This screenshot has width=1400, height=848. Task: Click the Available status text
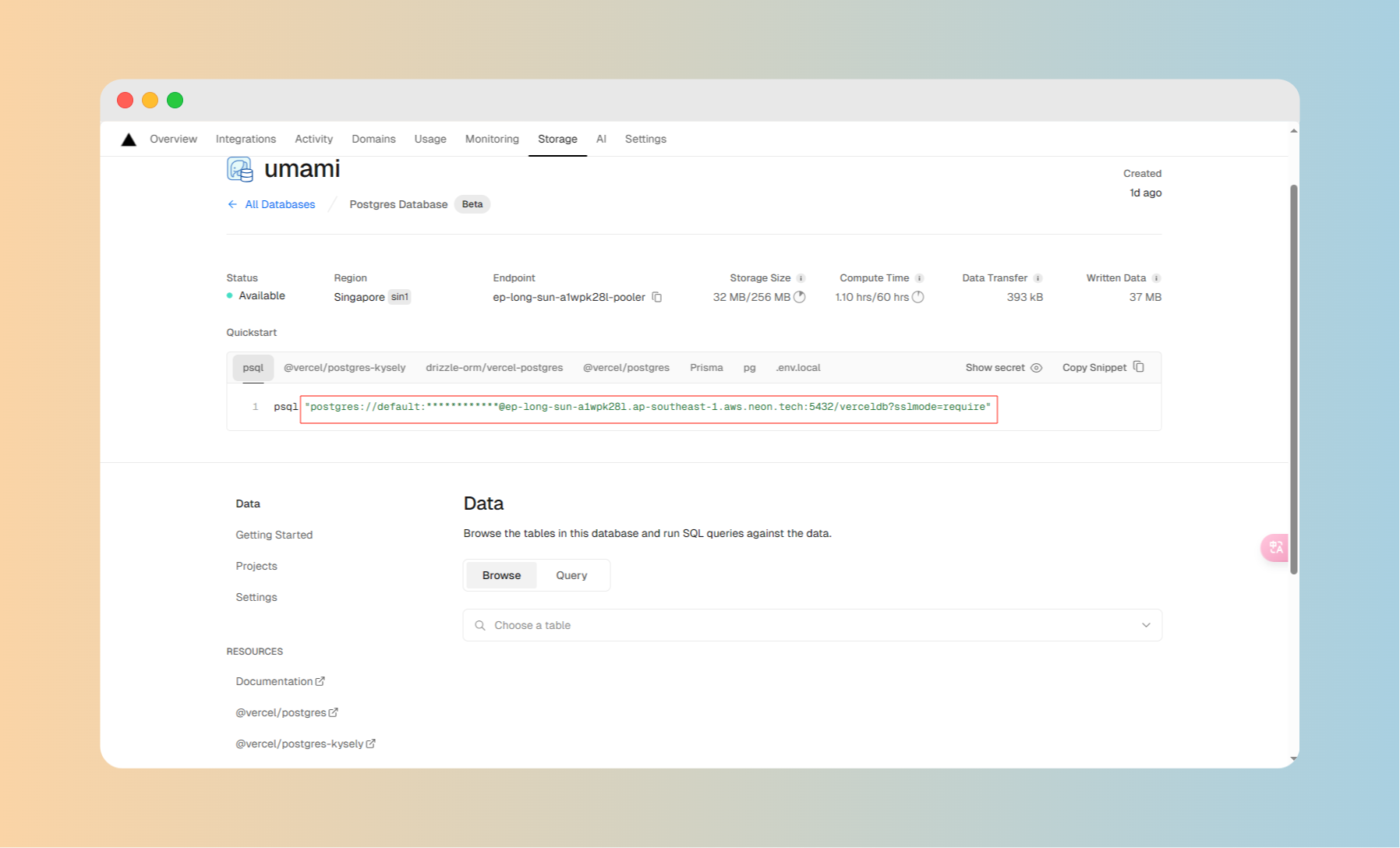click(x=262, y=295)
